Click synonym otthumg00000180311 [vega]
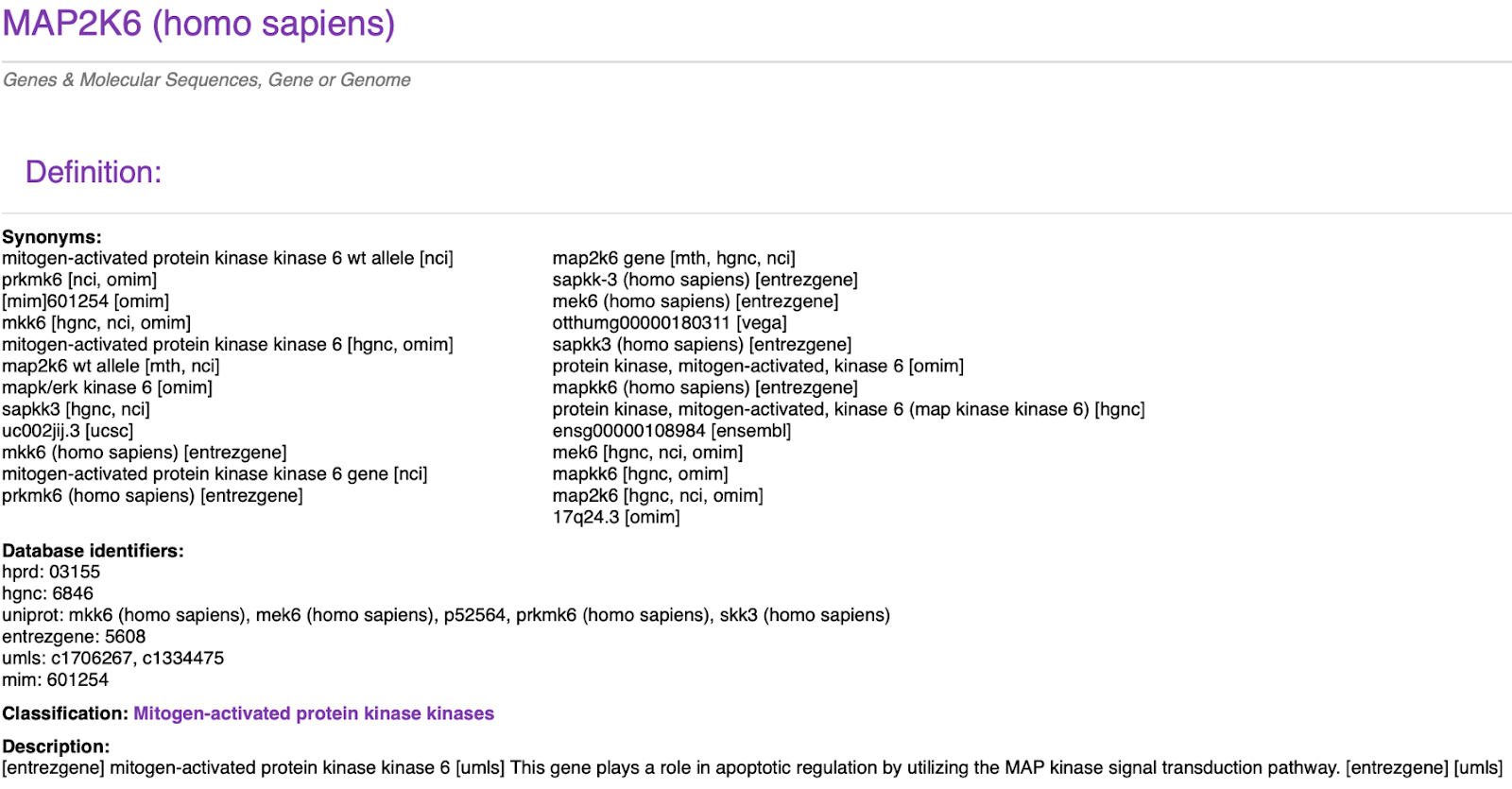Screen dimensions: 1512x789 [x=670, y=323]
